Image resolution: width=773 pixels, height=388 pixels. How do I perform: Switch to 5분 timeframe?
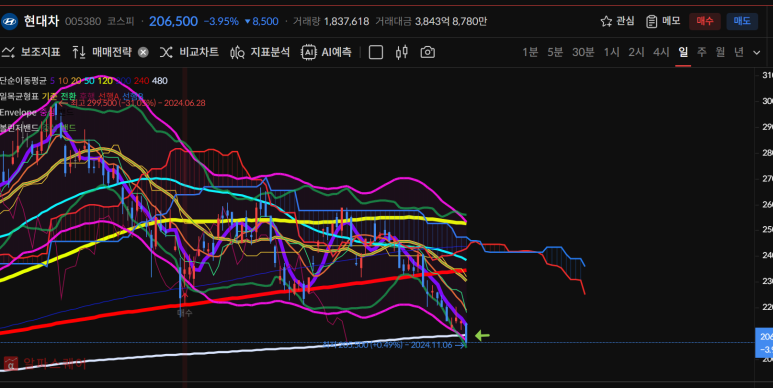point(555,52)
